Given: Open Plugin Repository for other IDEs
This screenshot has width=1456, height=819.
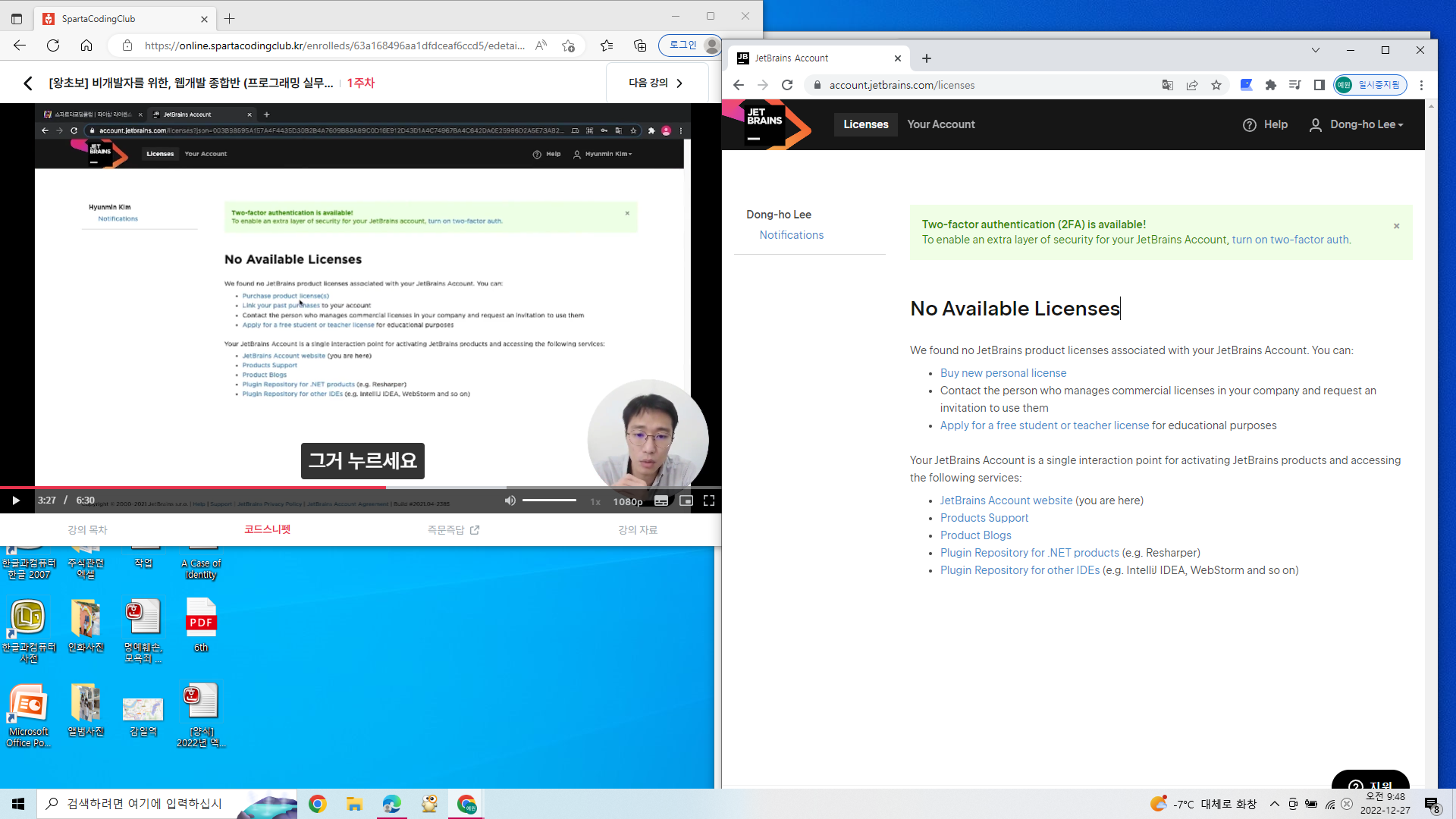Looking at the screenshot, I should pos(1020,570).
